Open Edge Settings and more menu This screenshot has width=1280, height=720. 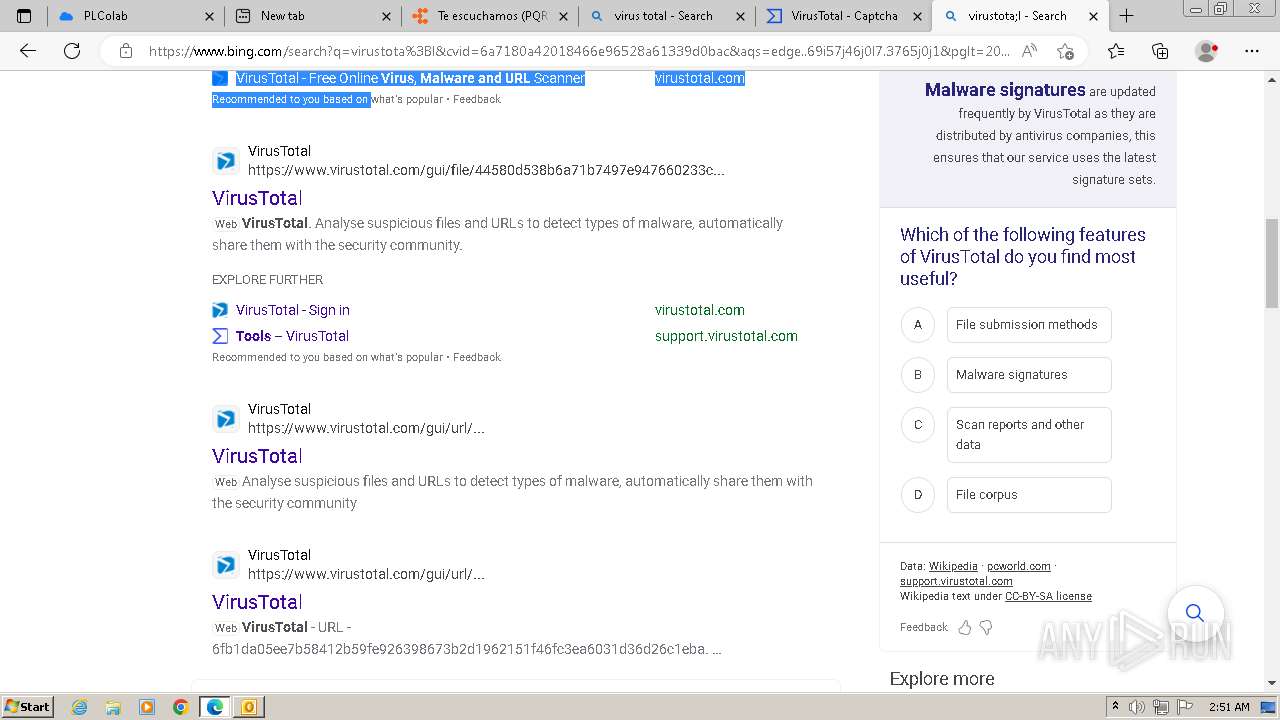[1251, 51]
